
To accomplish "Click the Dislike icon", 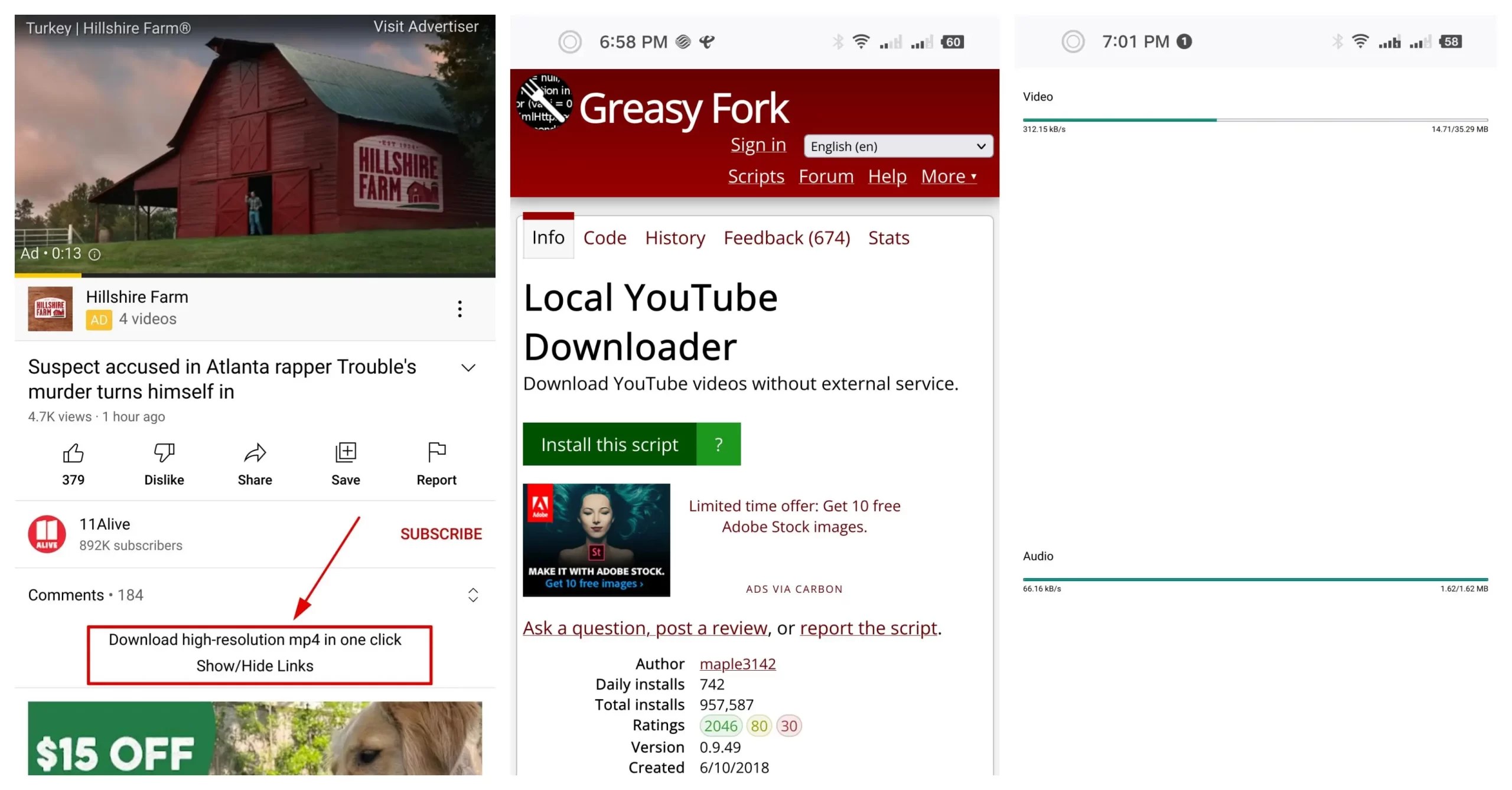I will coord(164,452).
